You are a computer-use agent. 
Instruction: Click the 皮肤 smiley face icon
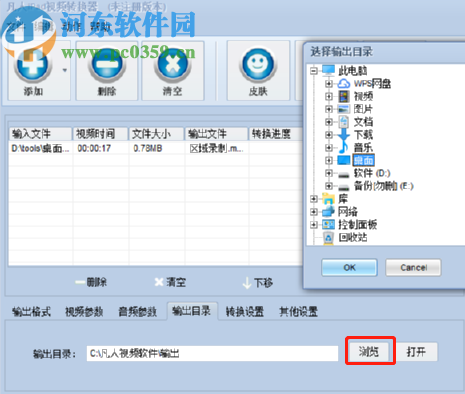(x=258, y=64)
